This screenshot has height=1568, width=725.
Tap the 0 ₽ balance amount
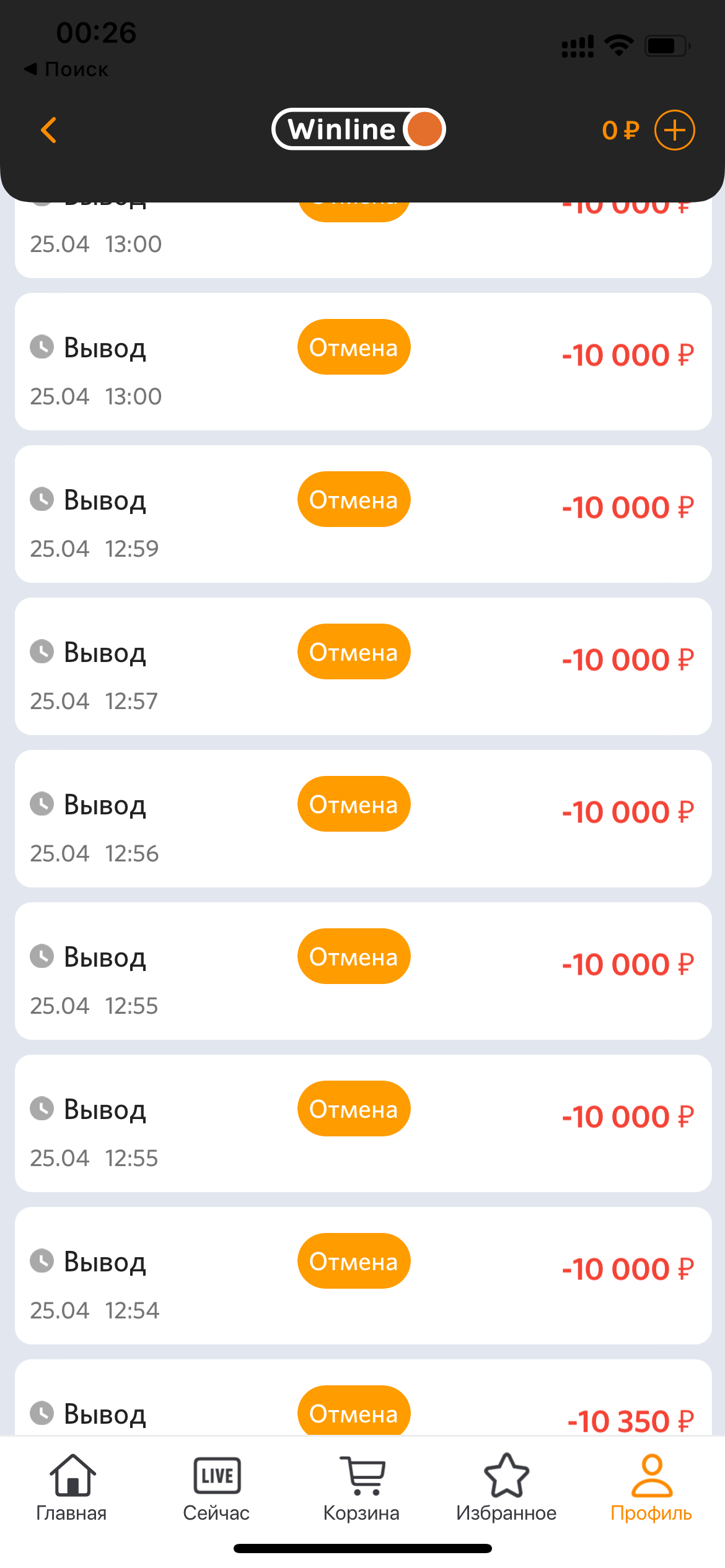[620, 131]
